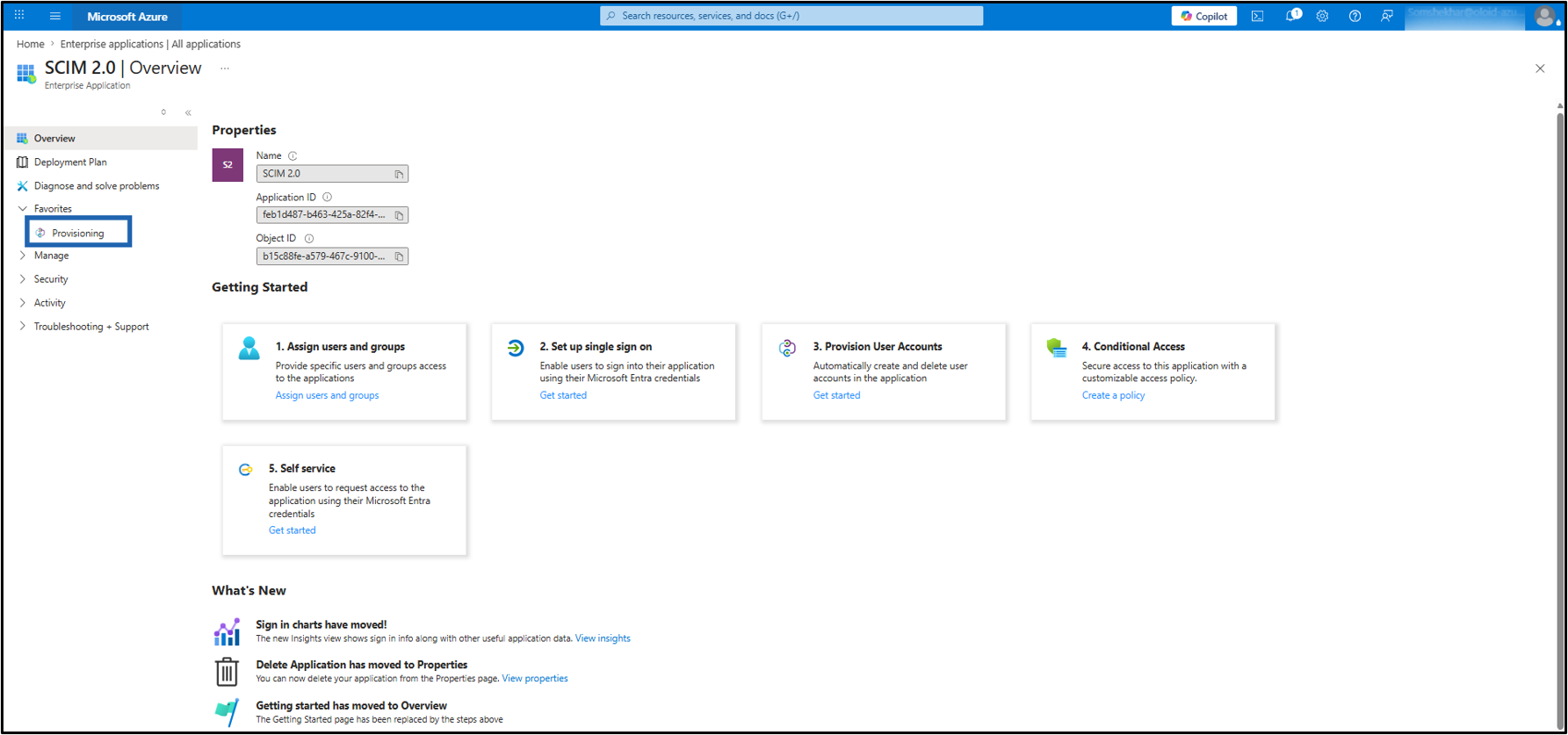The image size is (1568, 735).
Task: Show info tooltip for Name
Action: (293, 155)
